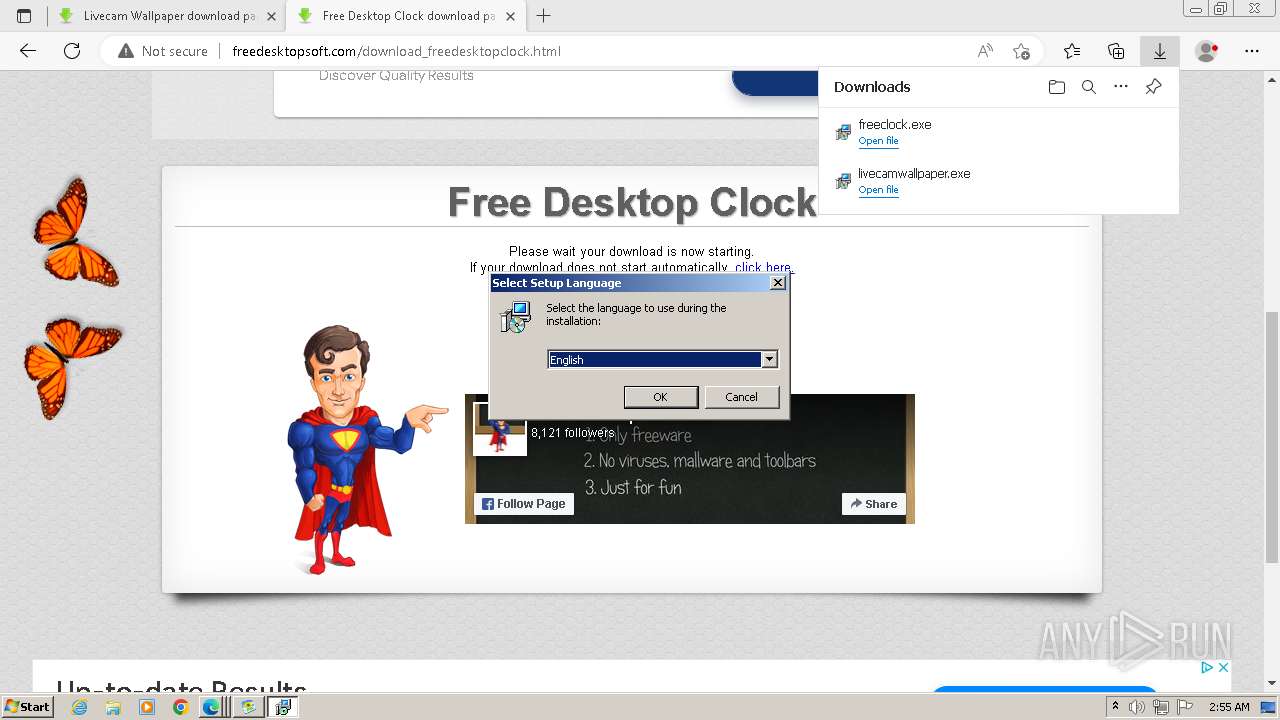Open file link under livecamwallpaper.exe
Viewport: 1280px width, 720px height.
878,190
